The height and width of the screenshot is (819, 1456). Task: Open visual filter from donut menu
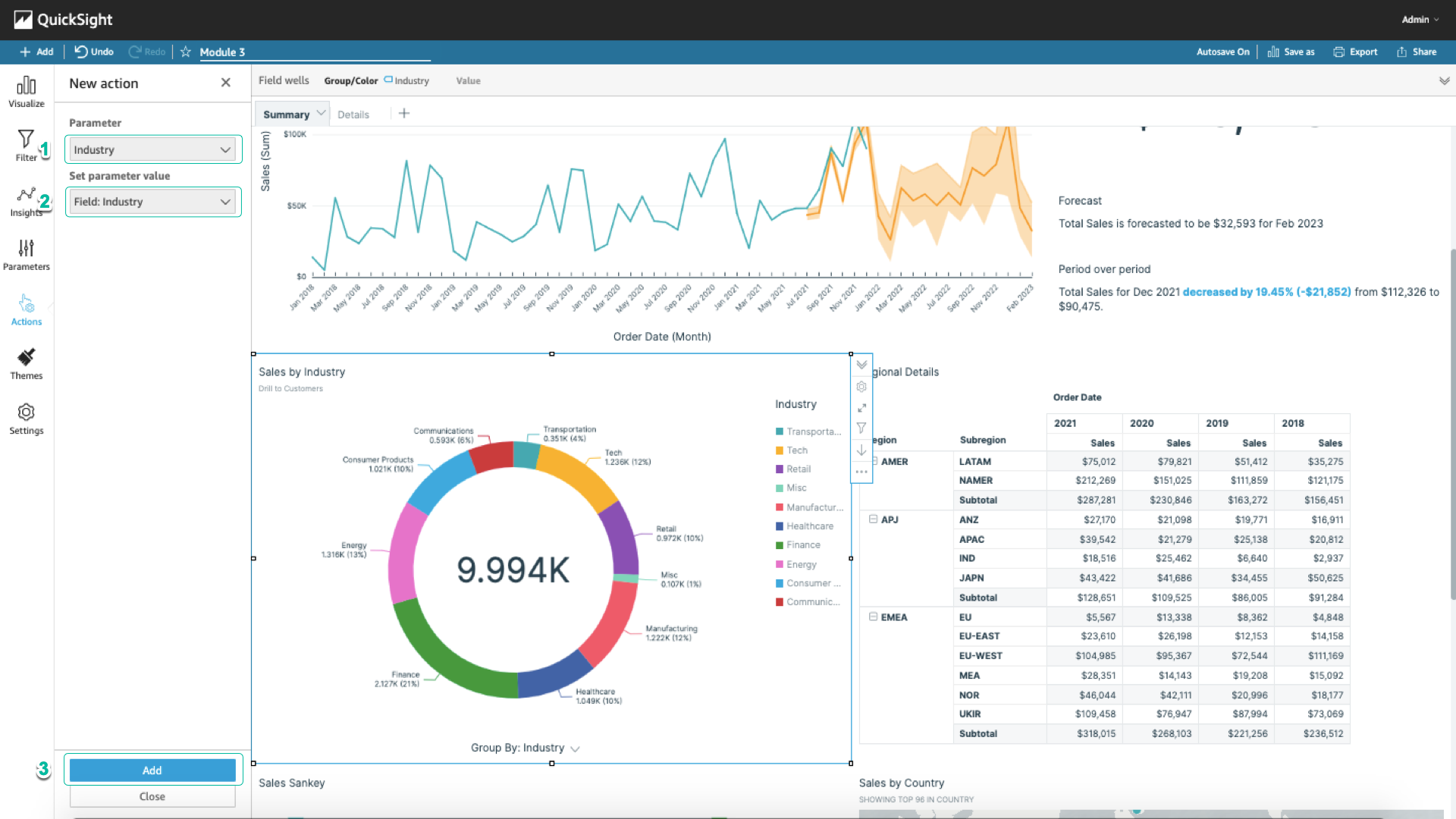coord(861,428)
